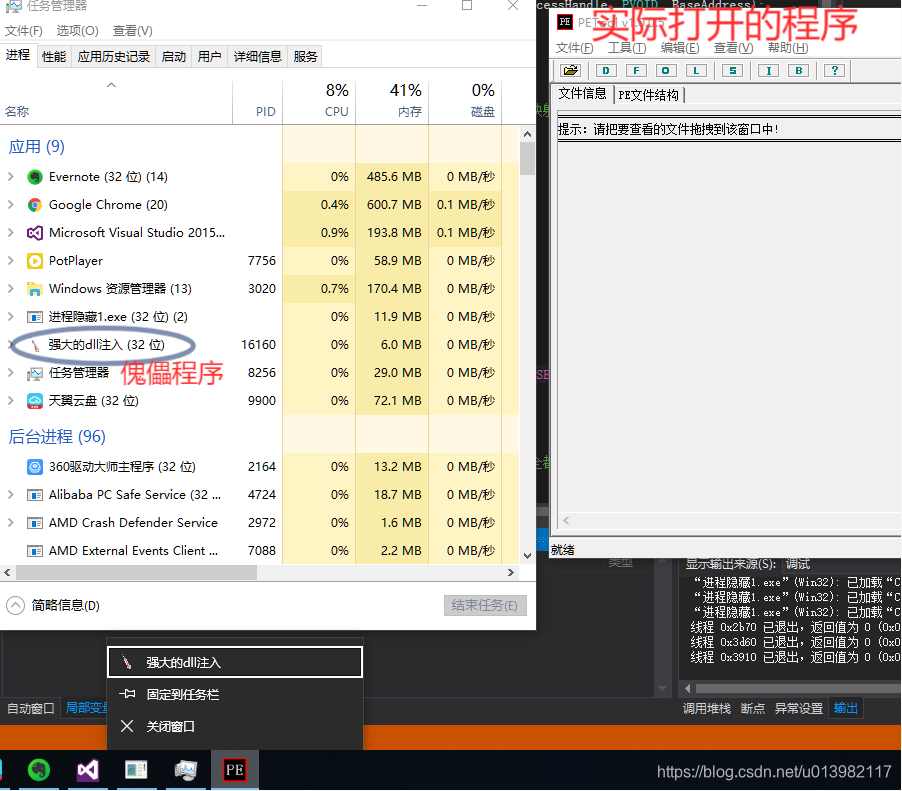Open the 编辑(E) menu in PETool
902x791 pixels.
tap(680, 48)
